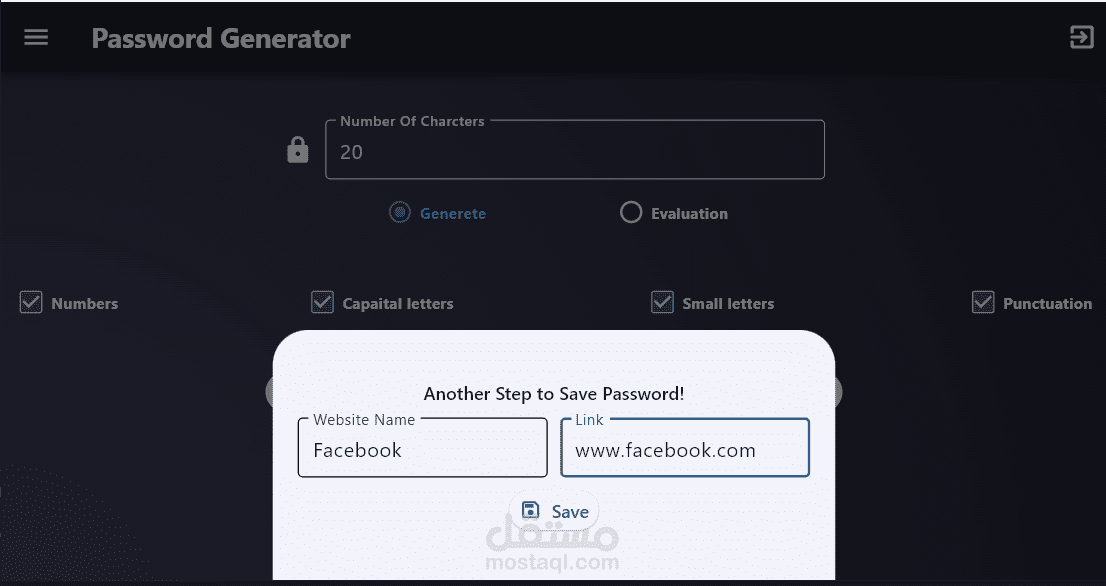Screen dimensions: 1106x586
Task: Click the Small letters label text
Action: pyautogui.click(x=728, y=304)
